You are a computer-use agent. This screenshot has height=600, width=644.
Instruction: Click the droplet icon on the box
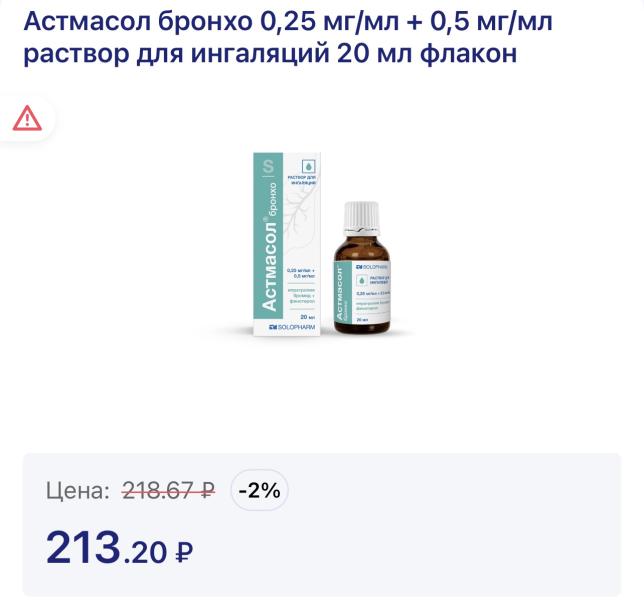point(308,166)
